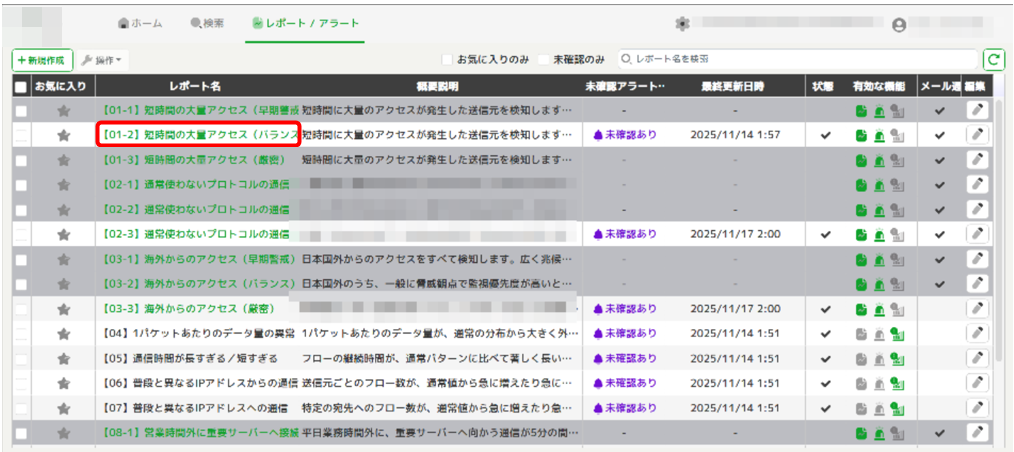The width and height of the screenshot is (1014, 452).
Task: Click green report icon in row 【03-3】
Action: tap(861, 309)
